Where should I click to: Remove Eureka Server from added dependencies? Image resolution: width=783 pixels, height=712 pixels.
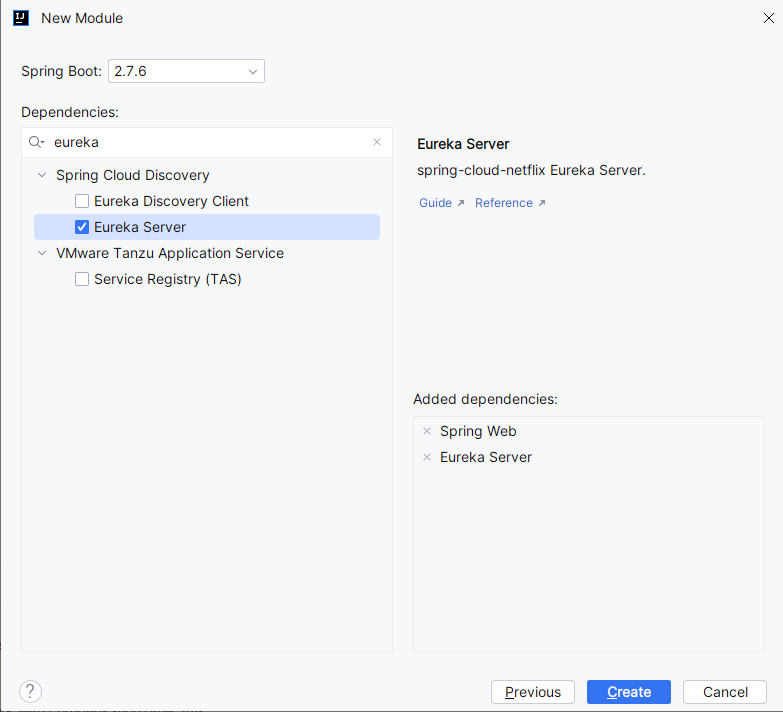[x=427, y=457]
